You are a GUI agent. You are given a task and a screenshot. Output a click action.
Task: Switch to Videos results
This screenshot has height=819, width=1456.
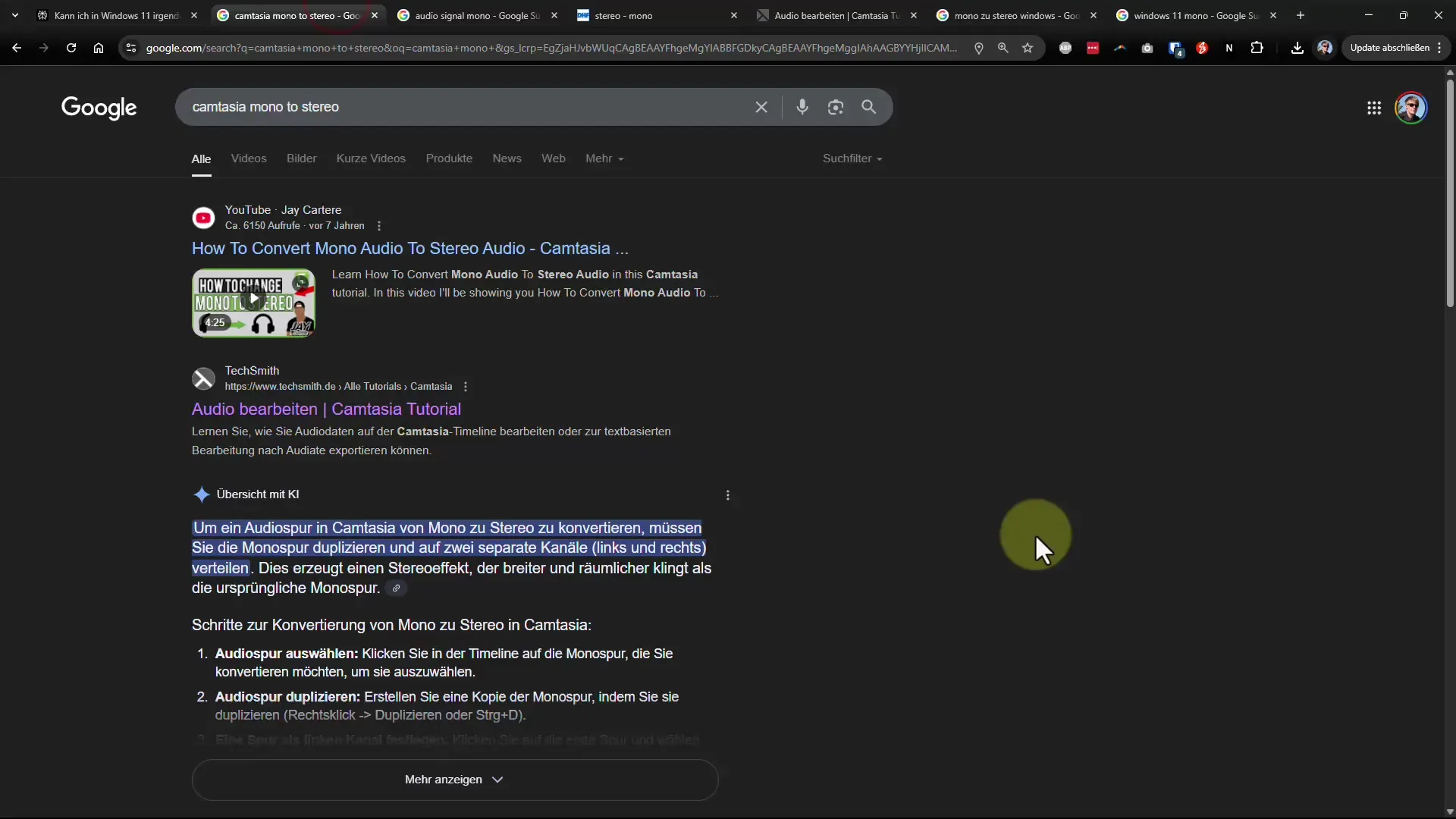coord(249,158)
